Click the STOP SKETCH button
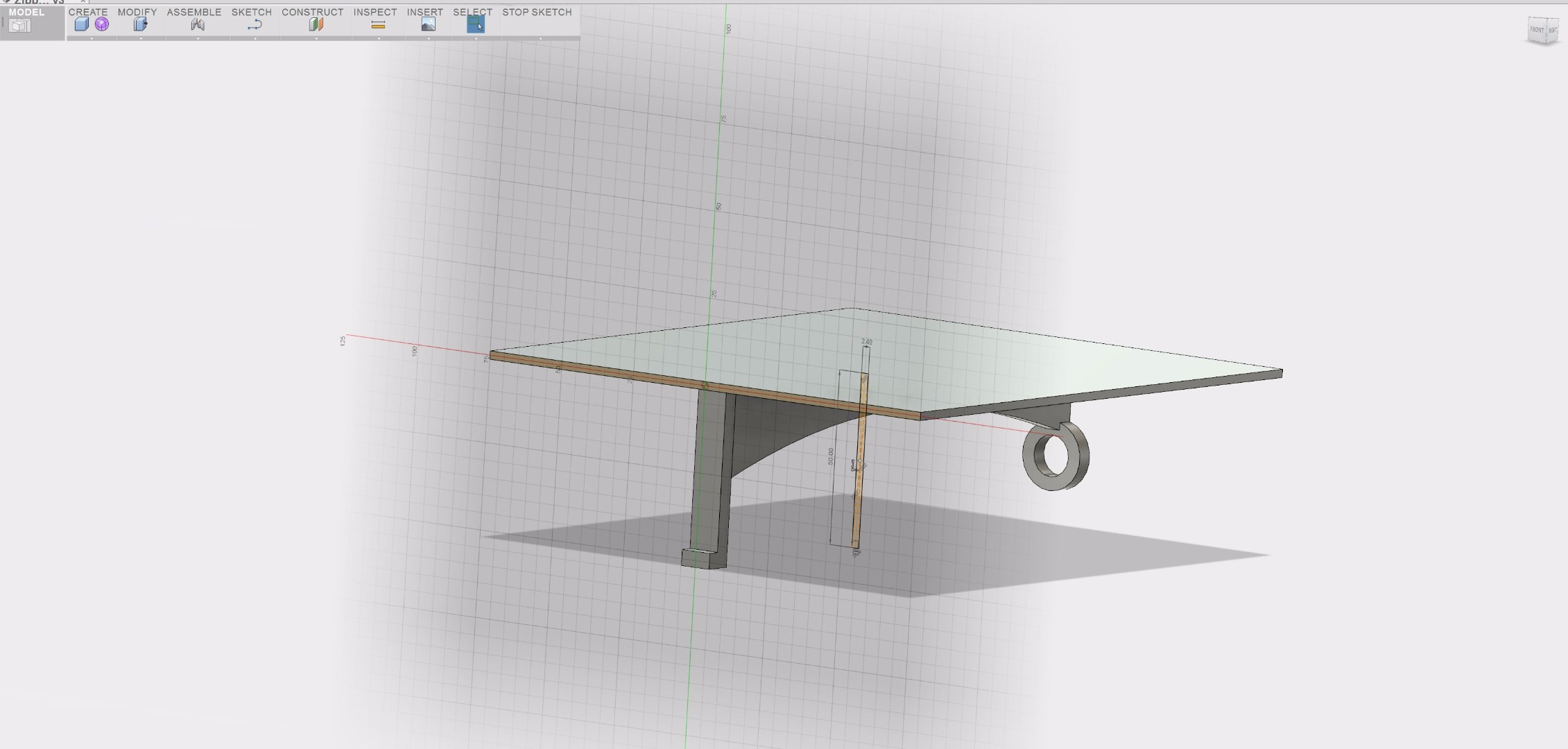The height and width of the screenshot is (749, 1568). [537, 12]
